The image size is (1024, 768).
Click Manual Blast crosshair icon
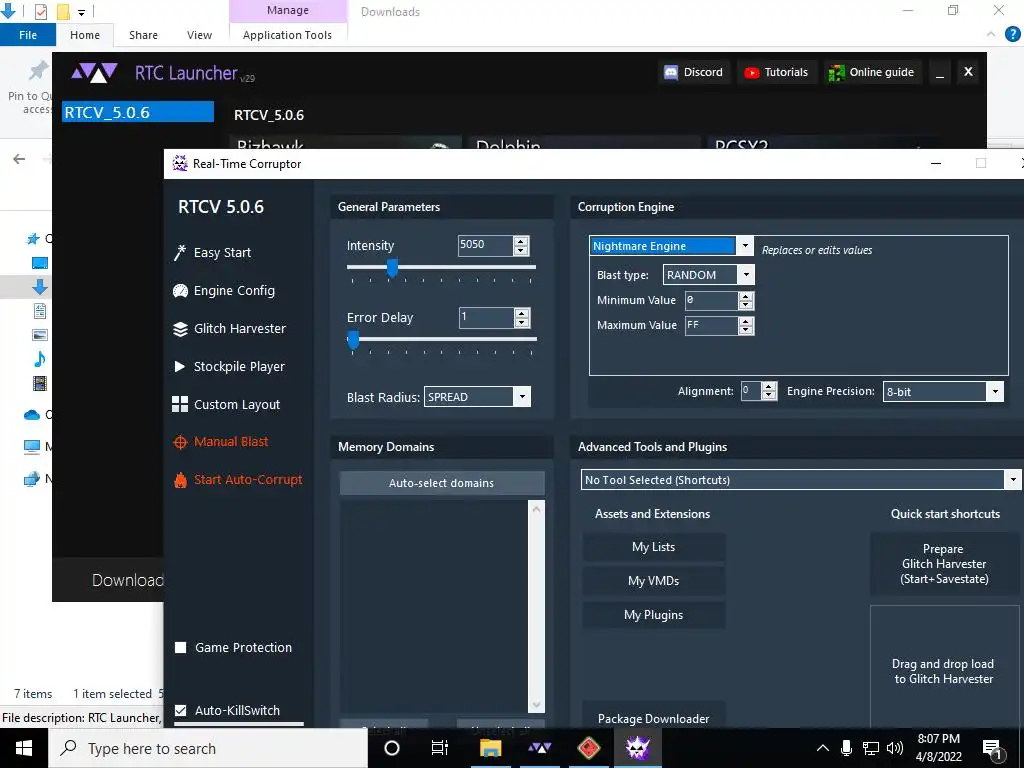(180, 442)
